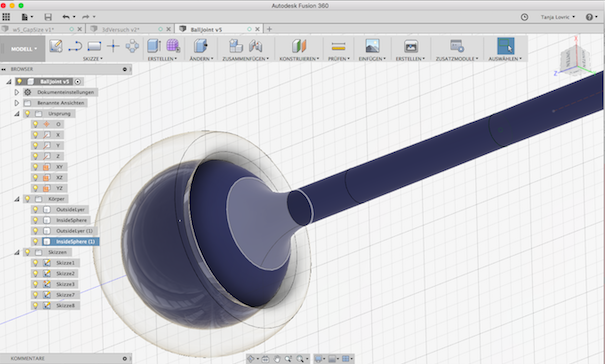Open the display settings monitor menu
The height and width of the screenshot is (364, 605).
(320, 359)
